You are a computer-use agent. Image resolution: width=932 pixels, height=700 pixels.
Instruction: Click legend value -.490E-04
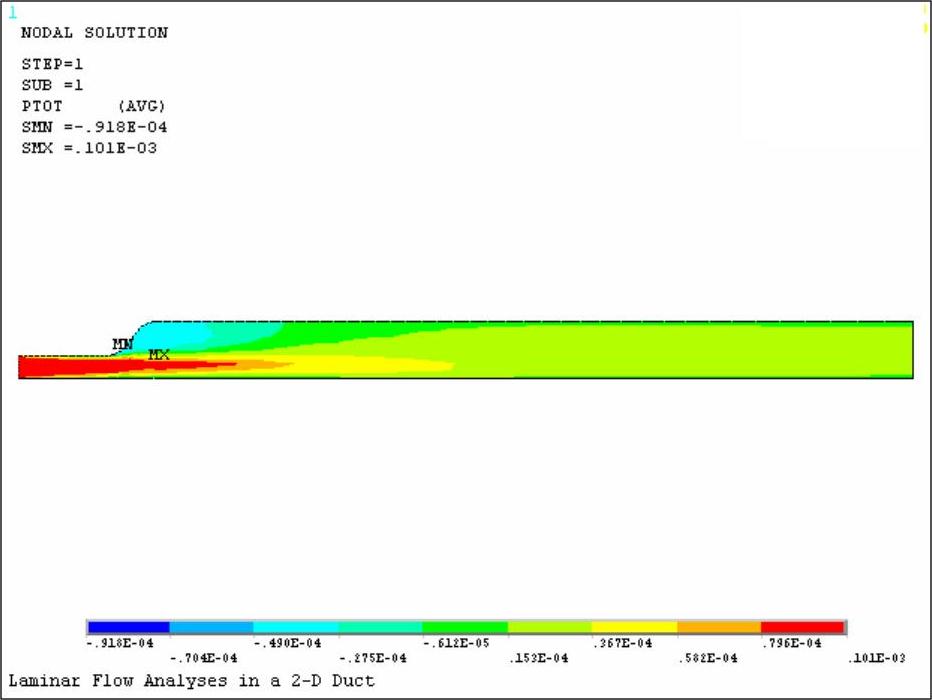288,643
